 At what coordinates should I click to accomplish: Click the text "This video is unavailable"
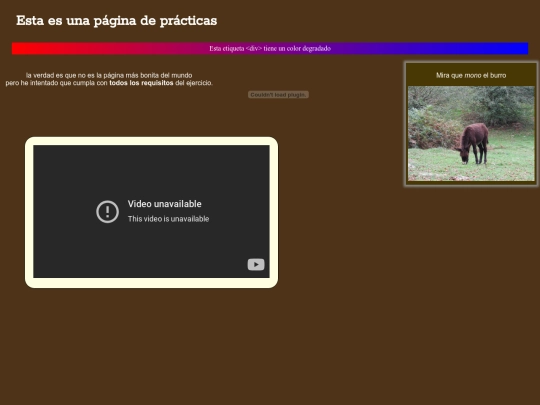168,219
